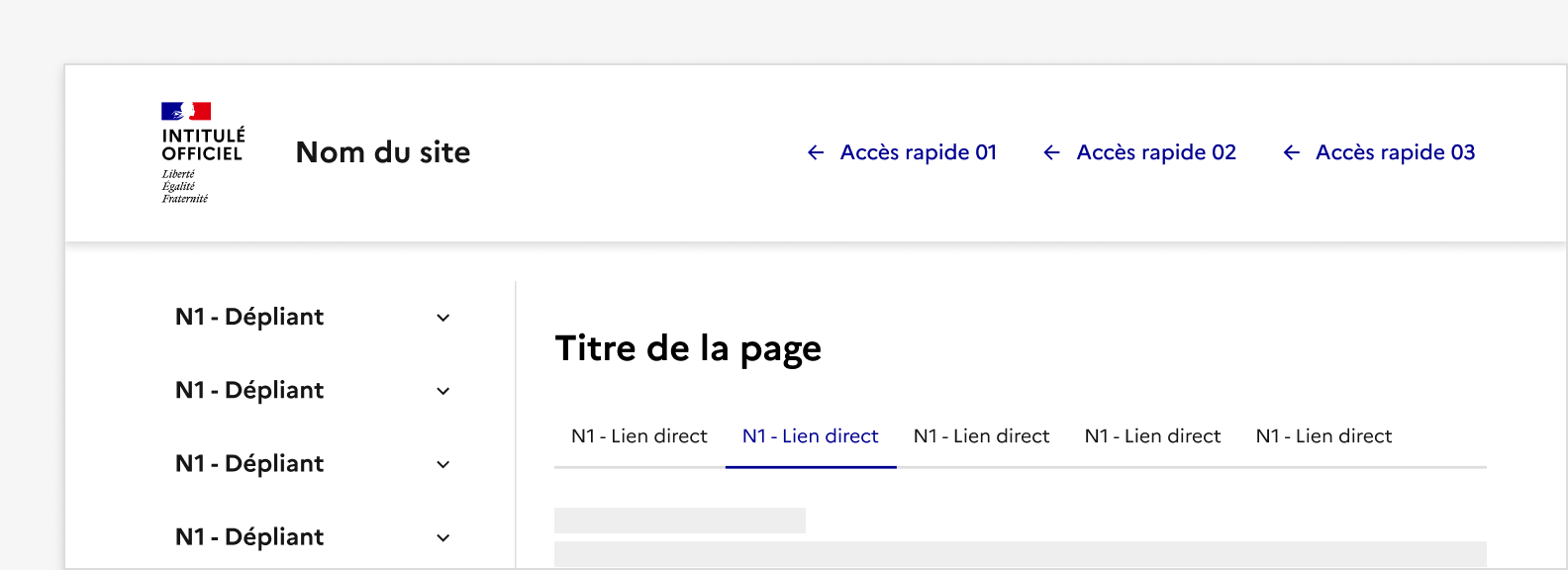Open the Accès rapide 01 link text

[918, 152]
